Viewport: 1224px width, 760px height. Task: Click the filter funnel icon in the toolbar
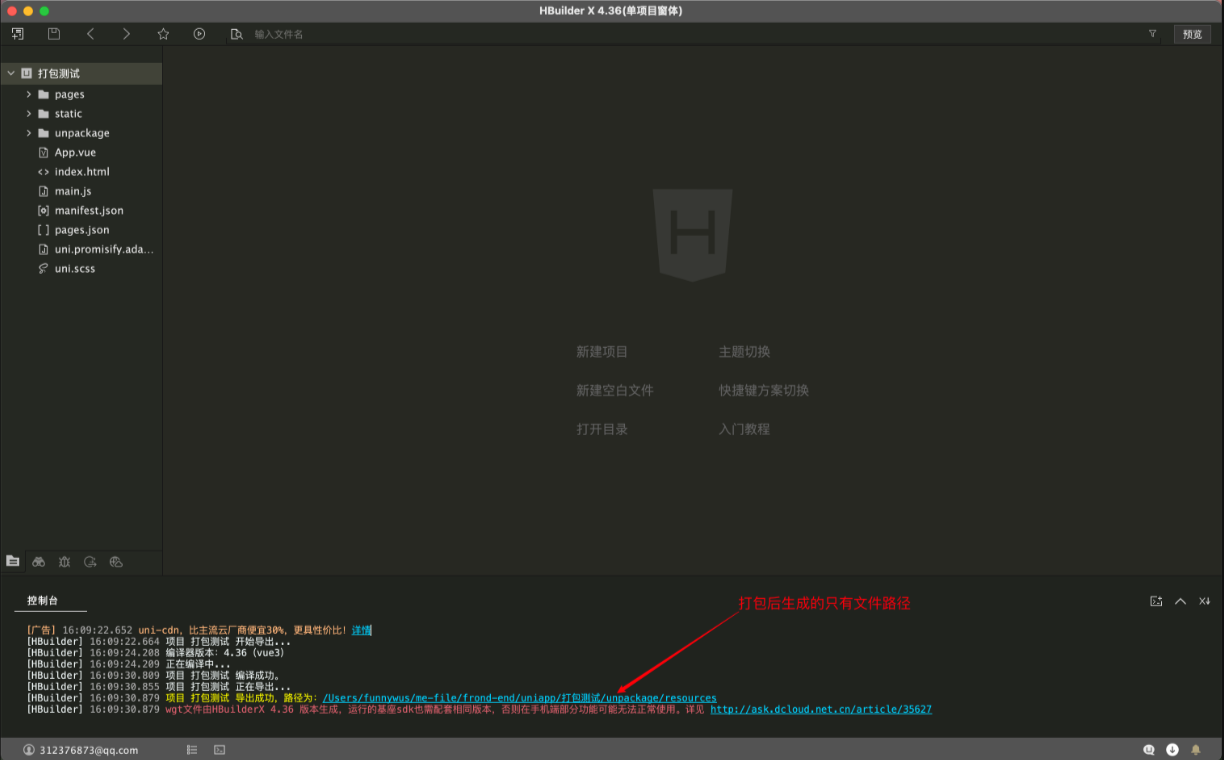pyautogui.click(x=1152, y=34)
